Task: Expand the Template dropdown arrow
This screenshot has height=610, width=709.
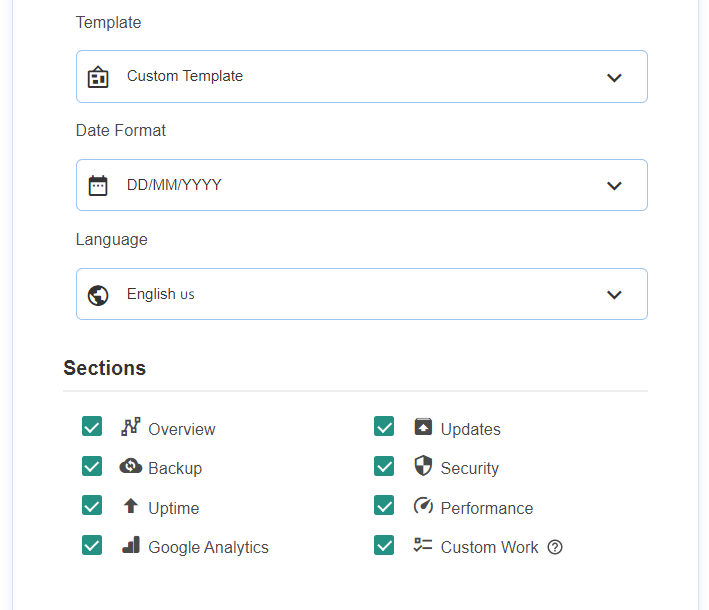Action: click(x=614, y=77)
